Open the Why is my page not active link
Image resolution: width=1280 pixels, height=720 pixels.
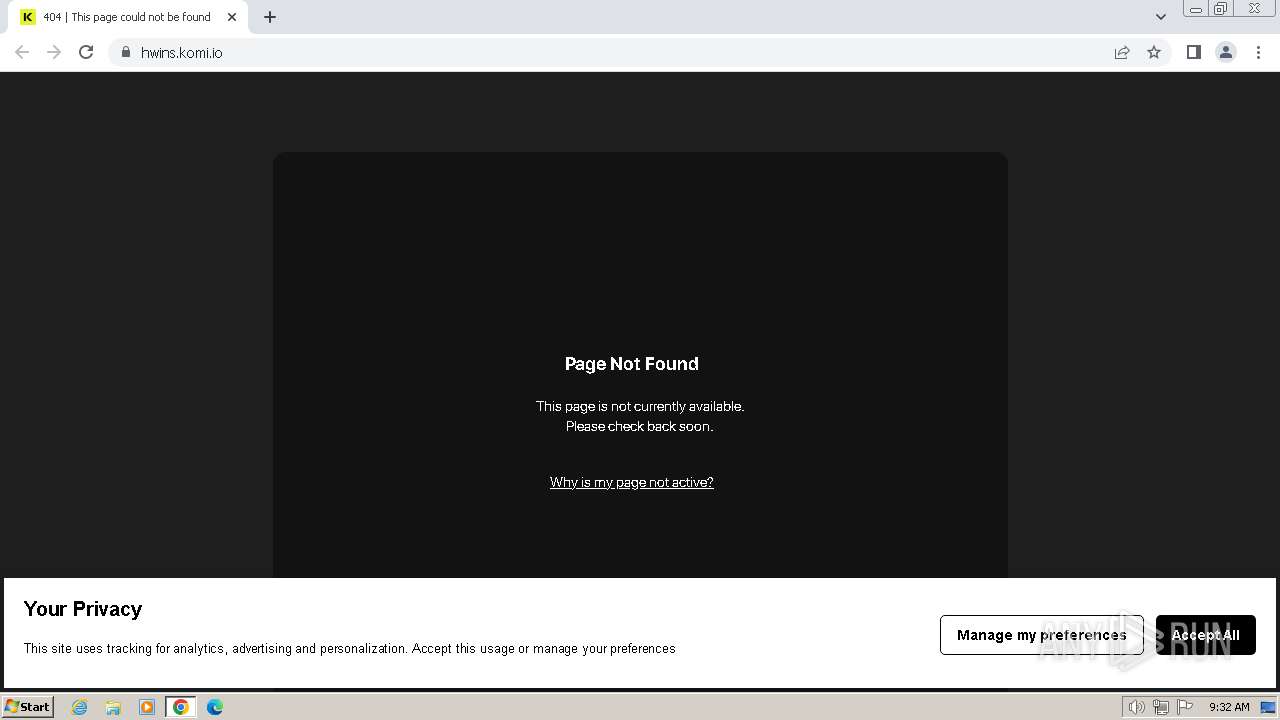pyautogui.click(x=632, y=482)
